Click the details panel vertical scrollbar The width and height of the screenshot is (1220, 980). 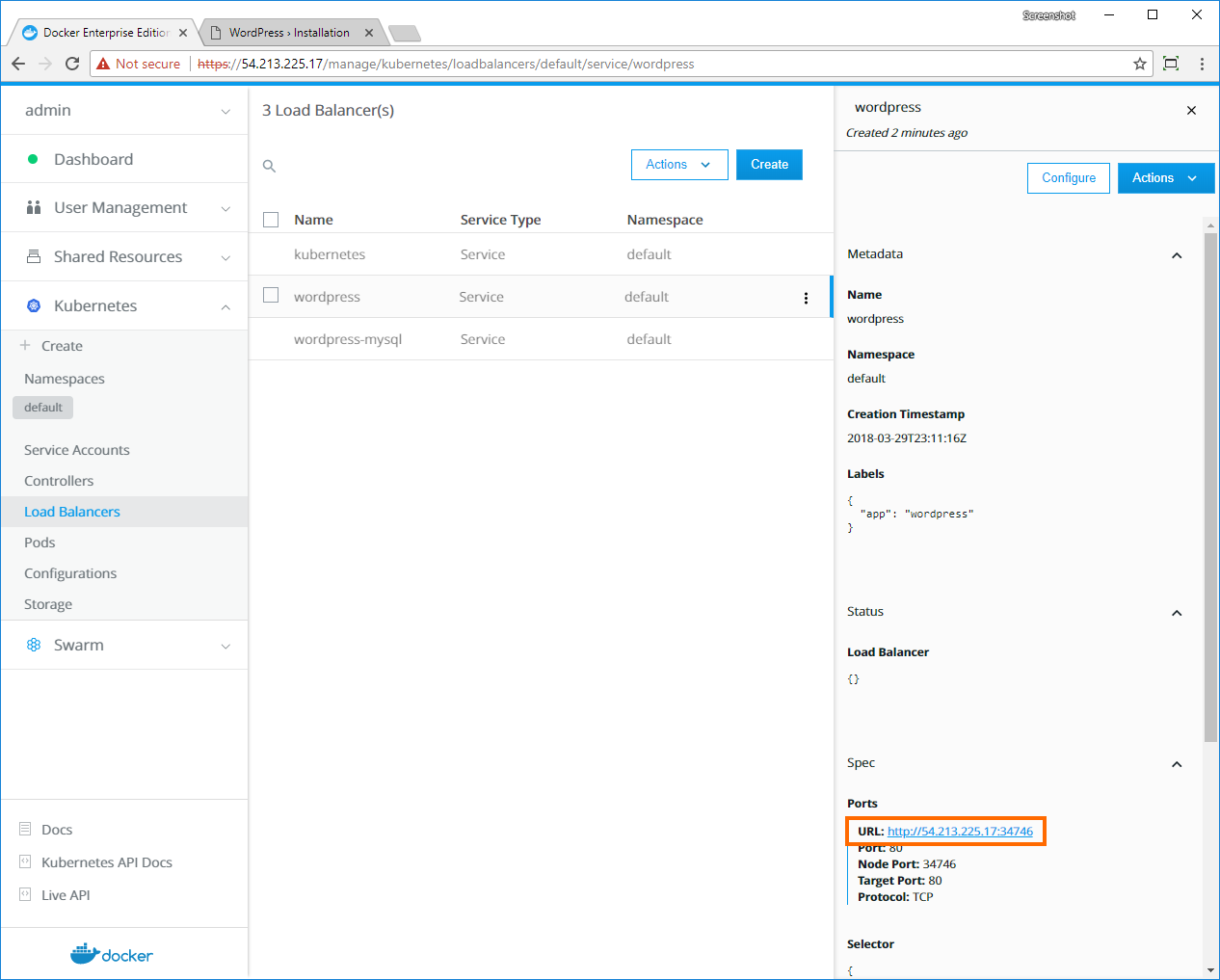pos(1210,482)
